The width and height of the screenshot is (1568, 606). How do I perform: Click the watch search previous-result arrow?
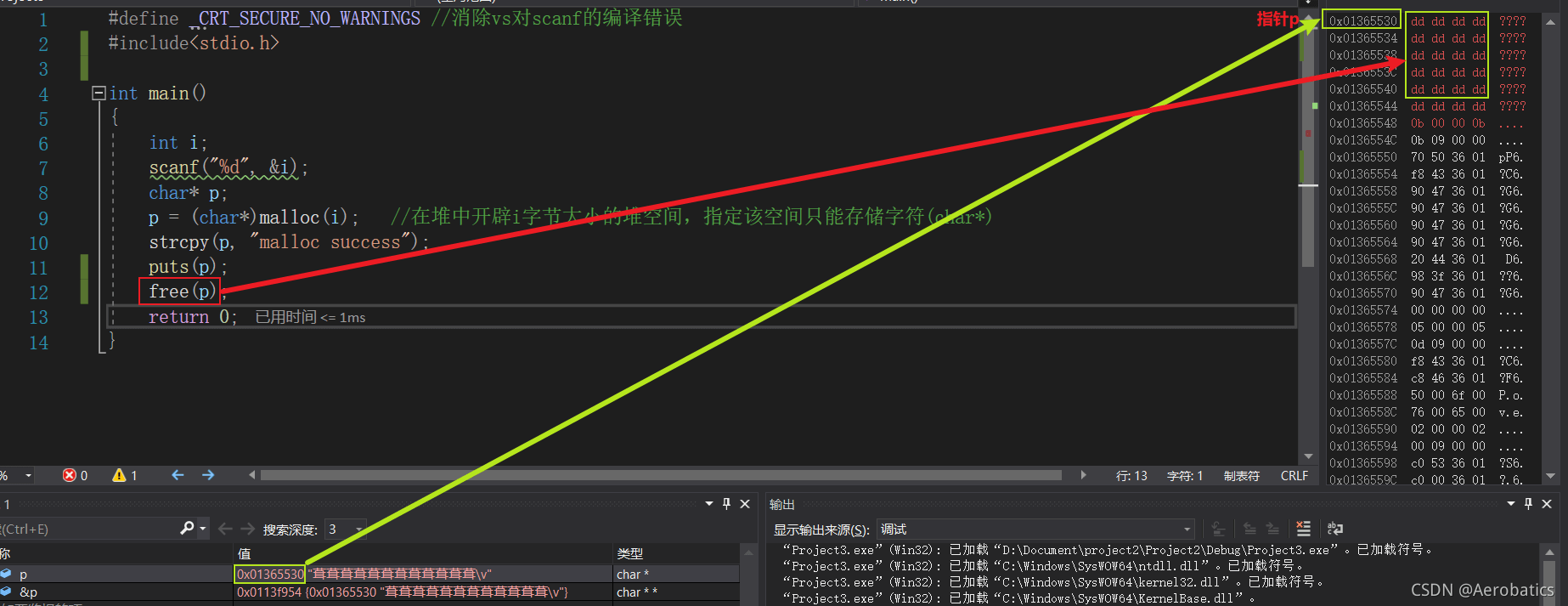(225, 529)
